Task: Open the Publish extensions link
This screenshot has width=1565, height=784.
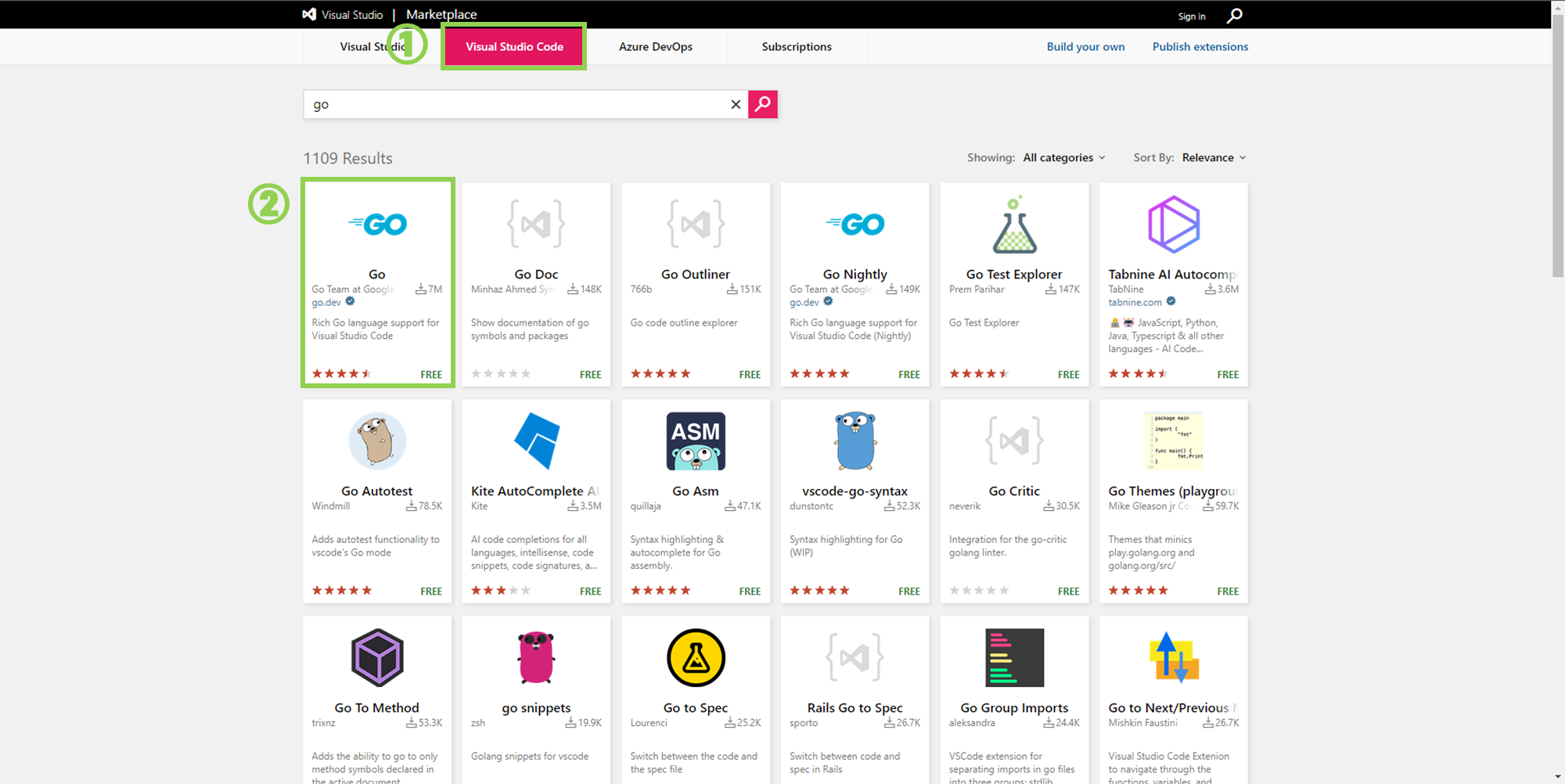Action: click(1200, 47)
